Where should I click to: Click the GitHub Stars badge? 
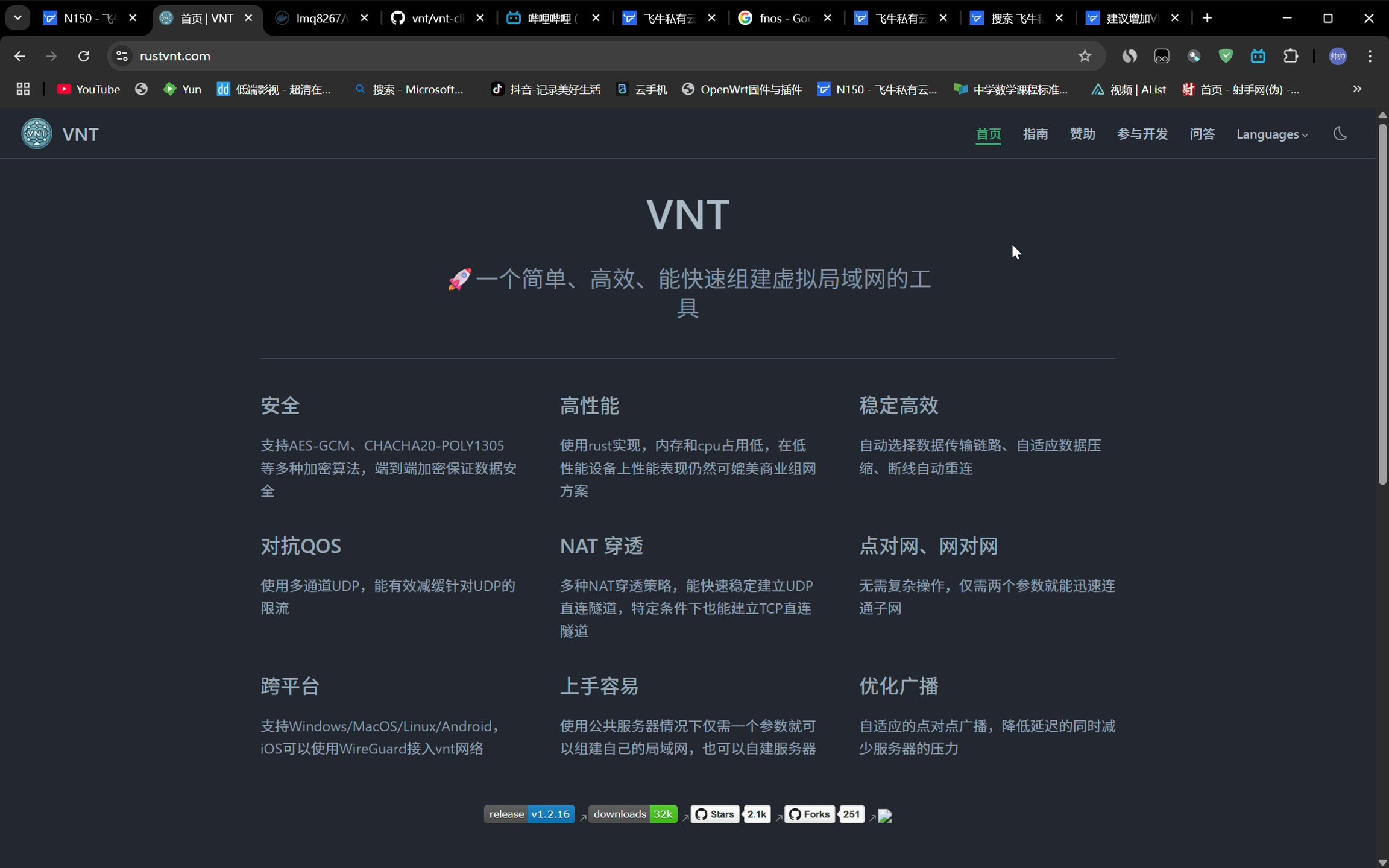point(715,814)
